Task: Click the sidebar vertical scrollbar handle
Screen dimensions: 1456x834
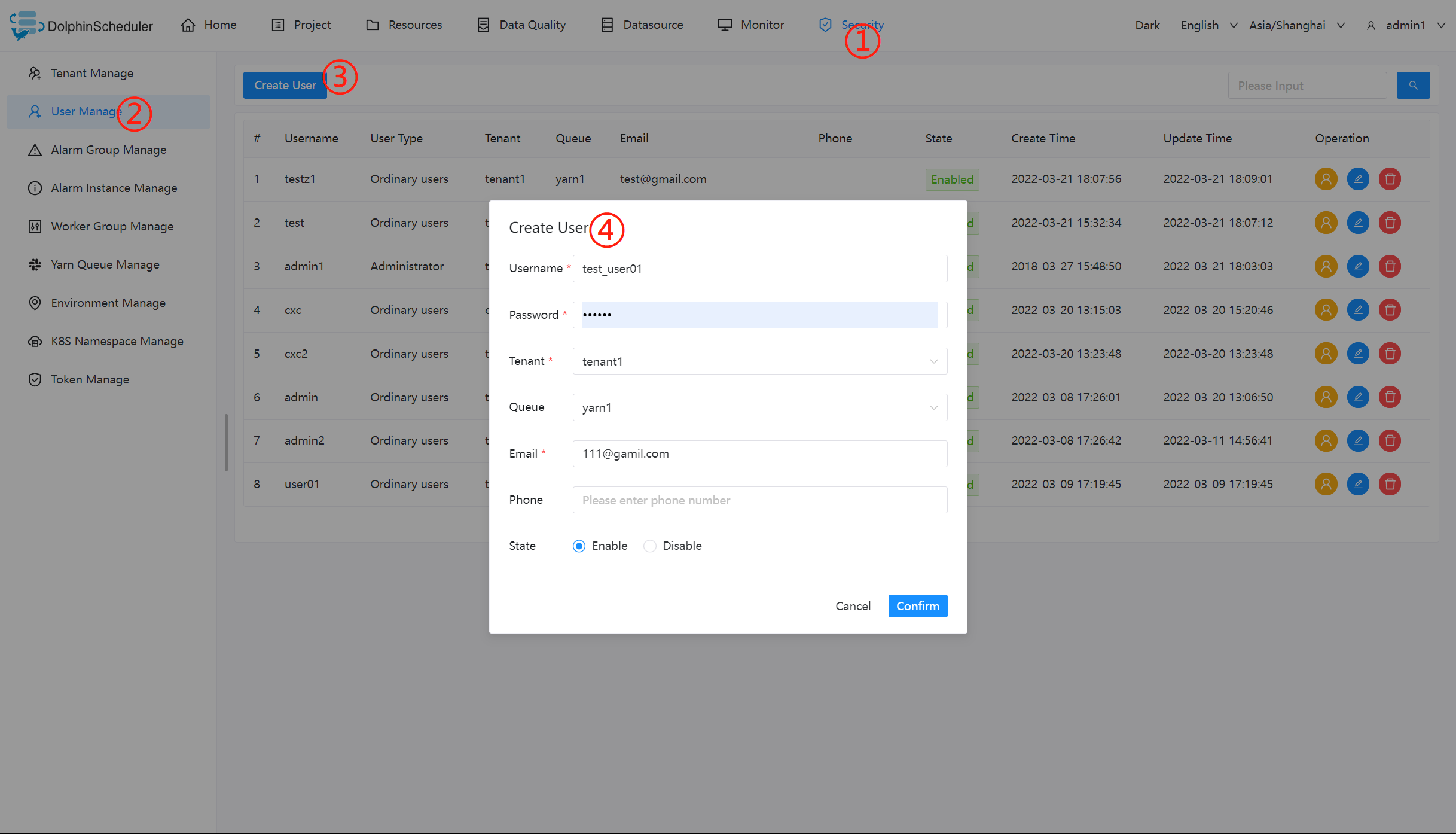Action: click(226, 443)
